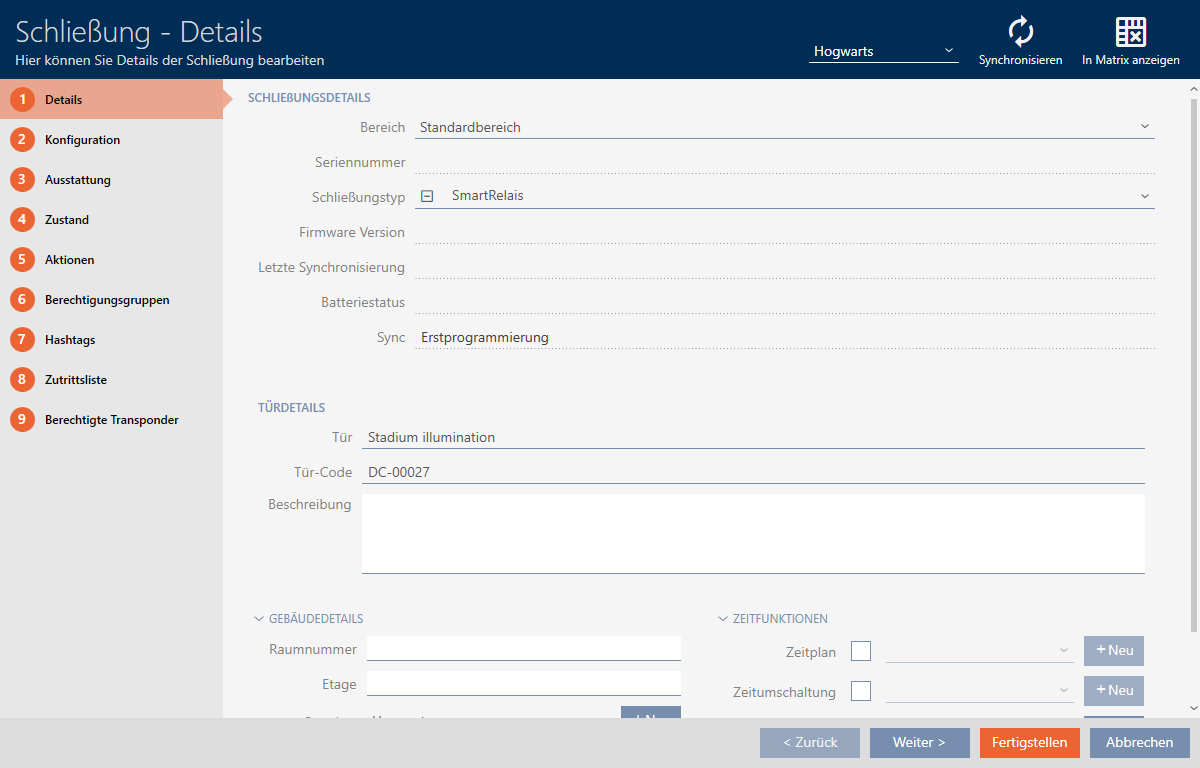This screenshot has width=1200, height=768.
Task: Enable the Zeitplan checkbox
Action: tap(860, 651)
